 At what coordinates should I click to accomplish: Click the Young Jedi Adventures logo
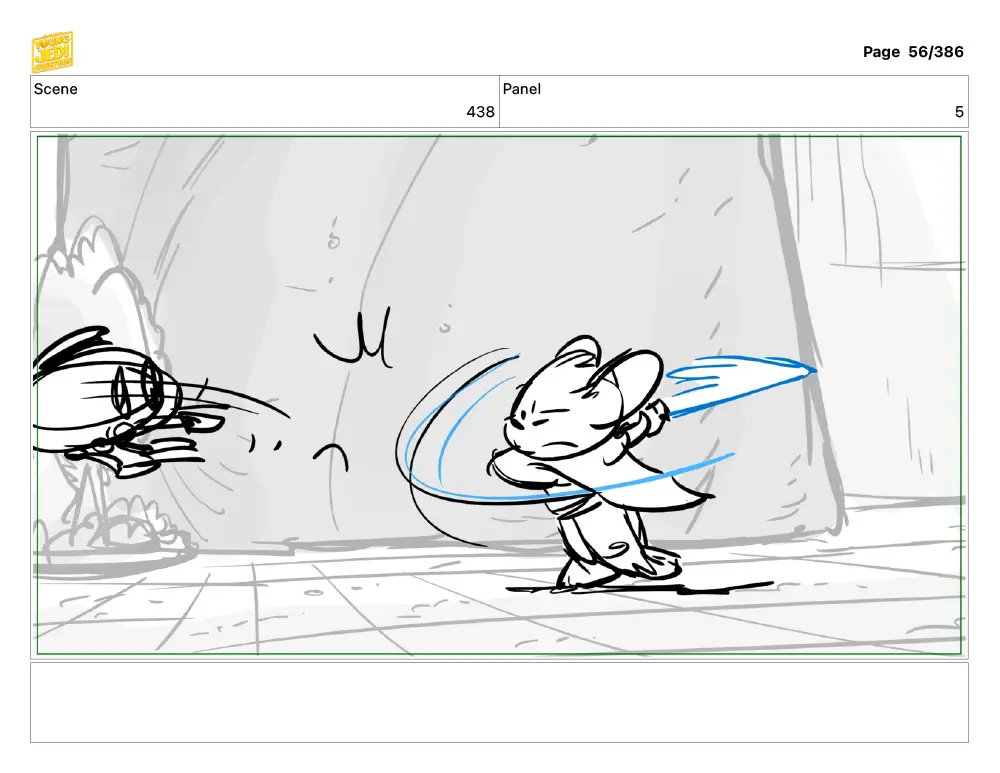point(52,52)
